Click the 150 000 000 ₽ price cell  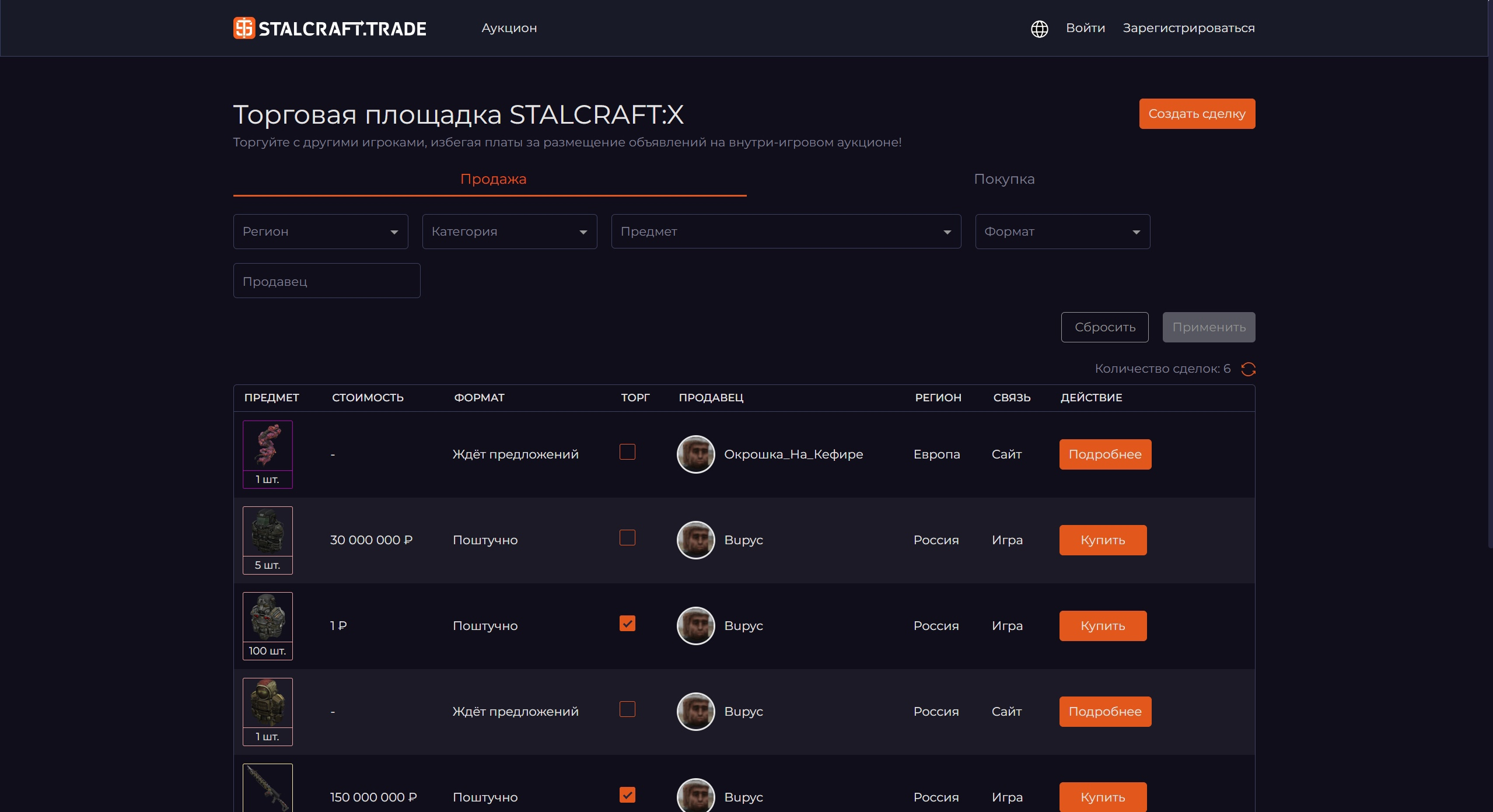click(373, 797)
